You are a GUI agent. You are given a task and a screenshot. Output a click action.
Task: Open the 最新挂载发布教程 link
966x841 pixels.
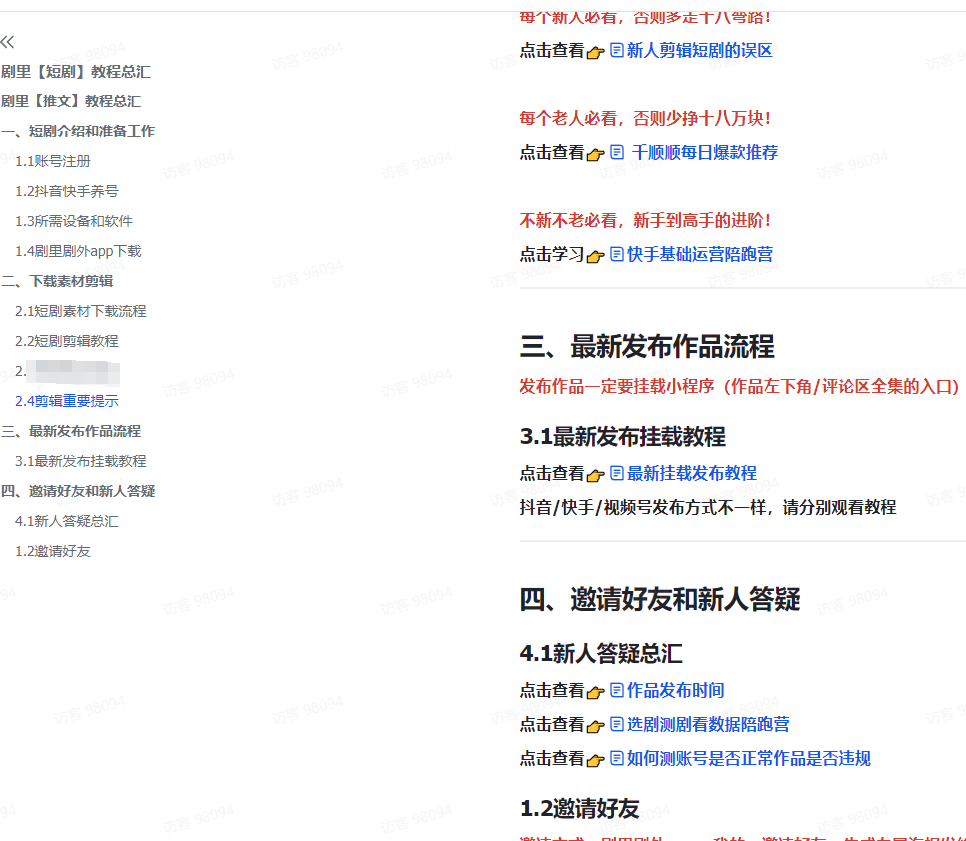[691, 473]
